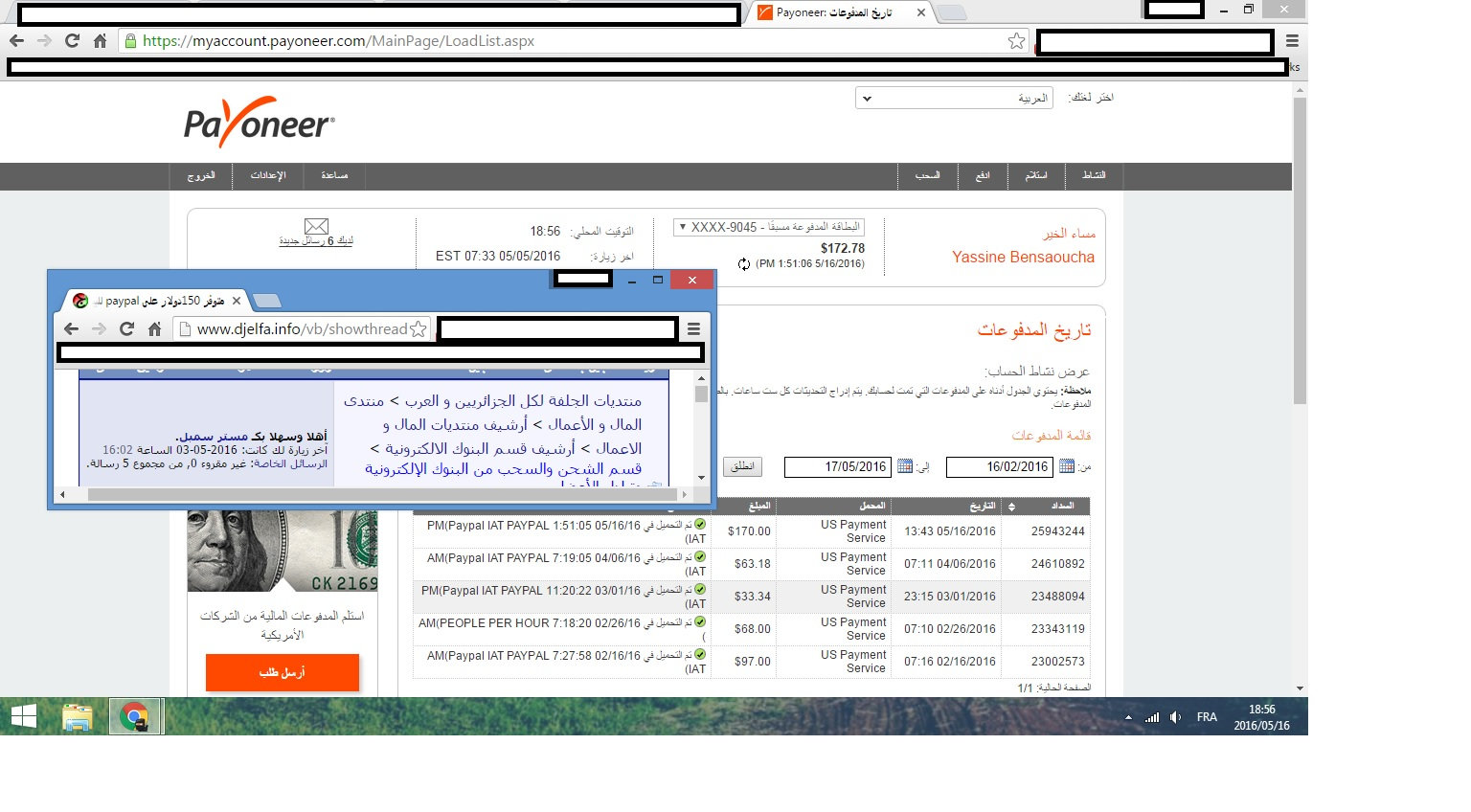Open the الإعدادات settings menu
1471x812 pixels.
click(x=268, y=175)
